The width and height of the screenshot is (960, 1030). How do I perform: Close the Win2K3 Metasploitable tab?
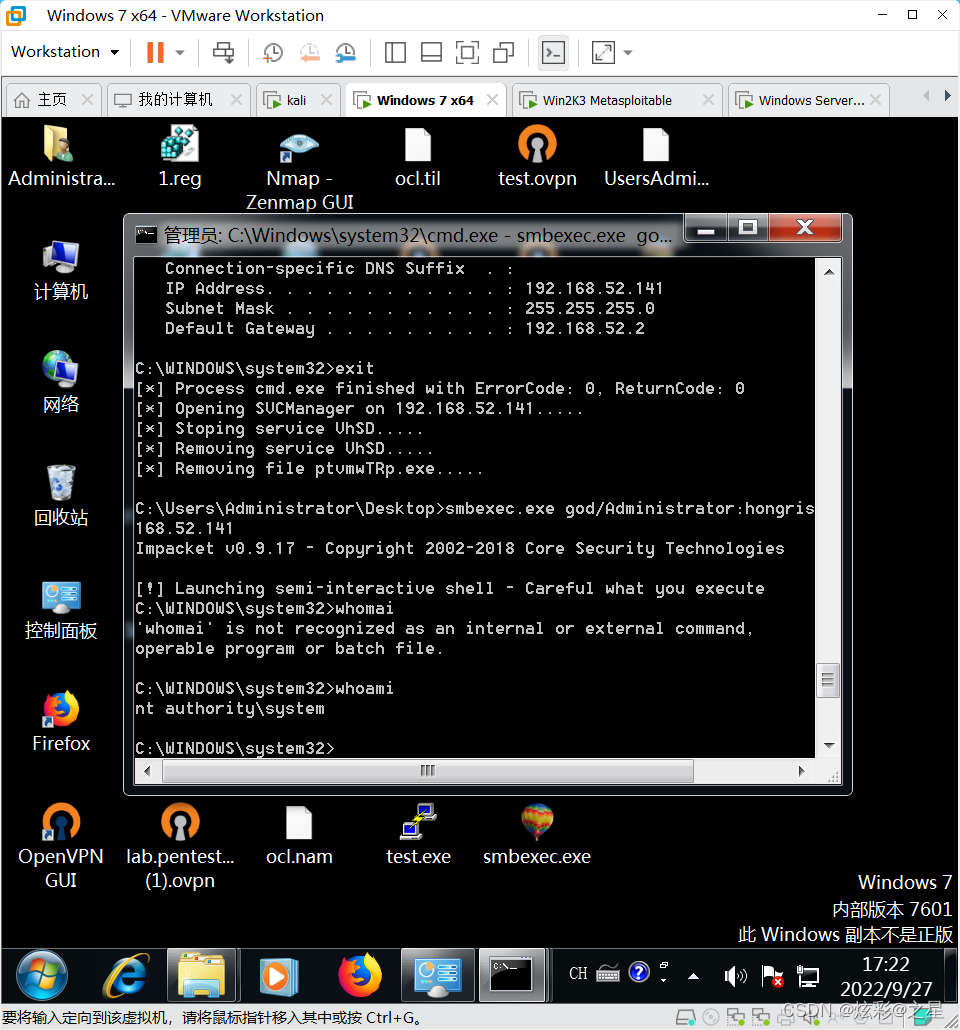point(708,100)
